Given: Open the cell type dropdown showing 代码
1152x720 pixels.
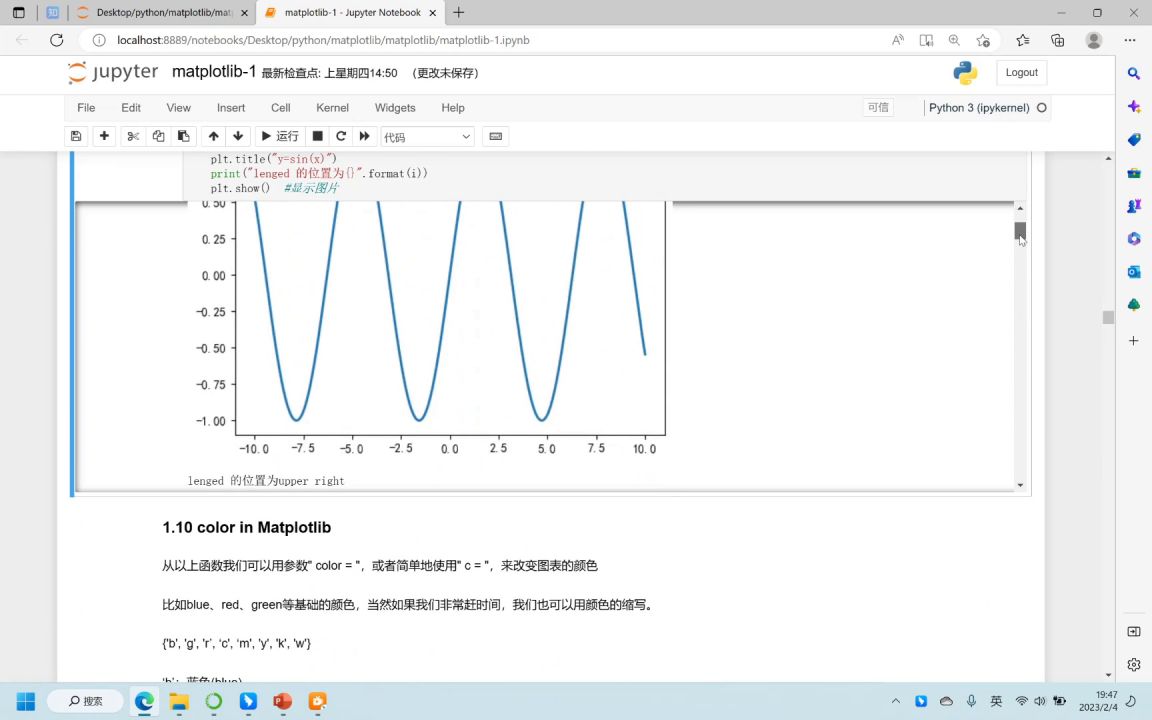Looking at the screenshot, I should pos(427,136).
